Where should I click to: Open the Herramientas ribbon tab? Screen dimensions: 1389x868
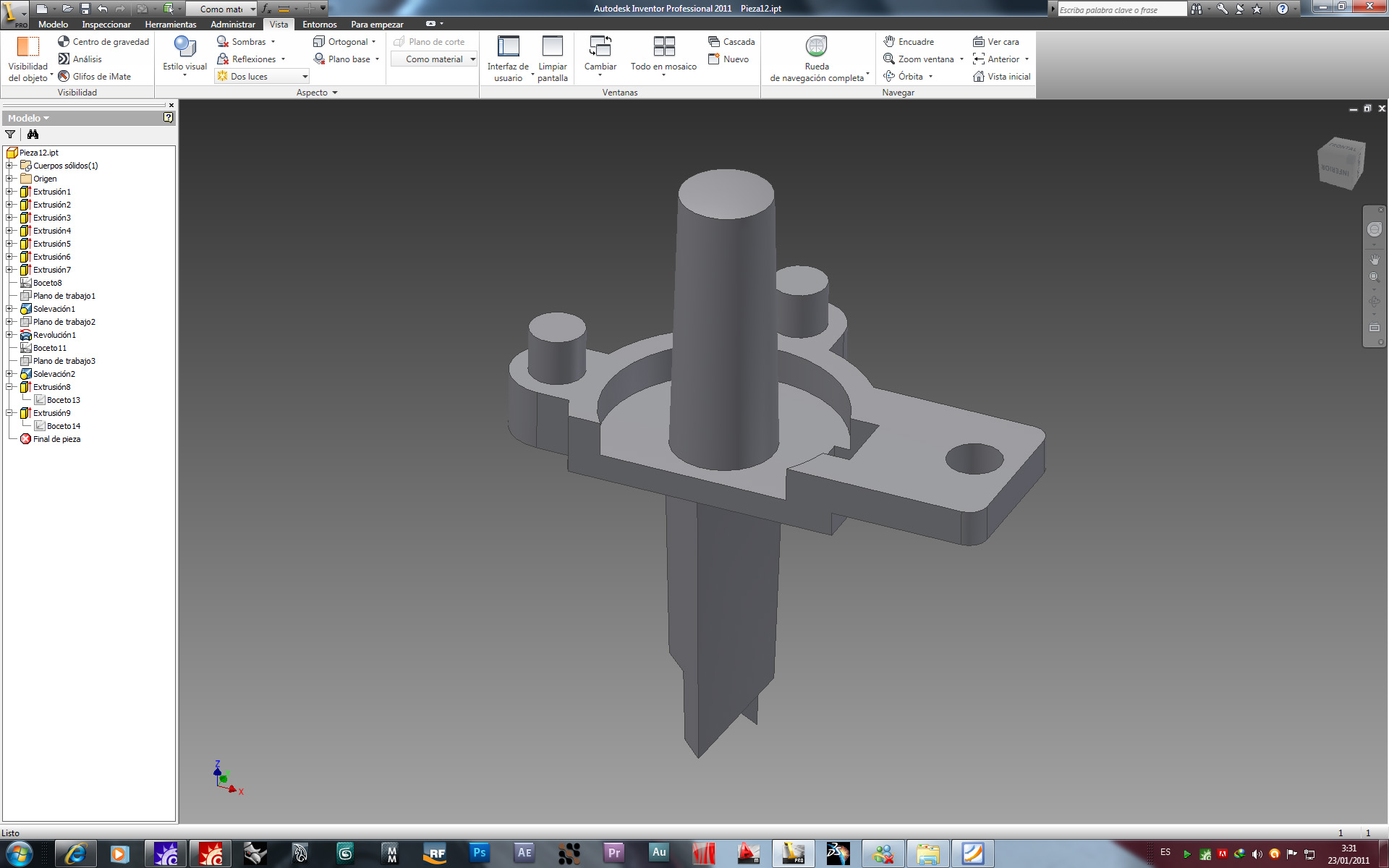(171, 25)
